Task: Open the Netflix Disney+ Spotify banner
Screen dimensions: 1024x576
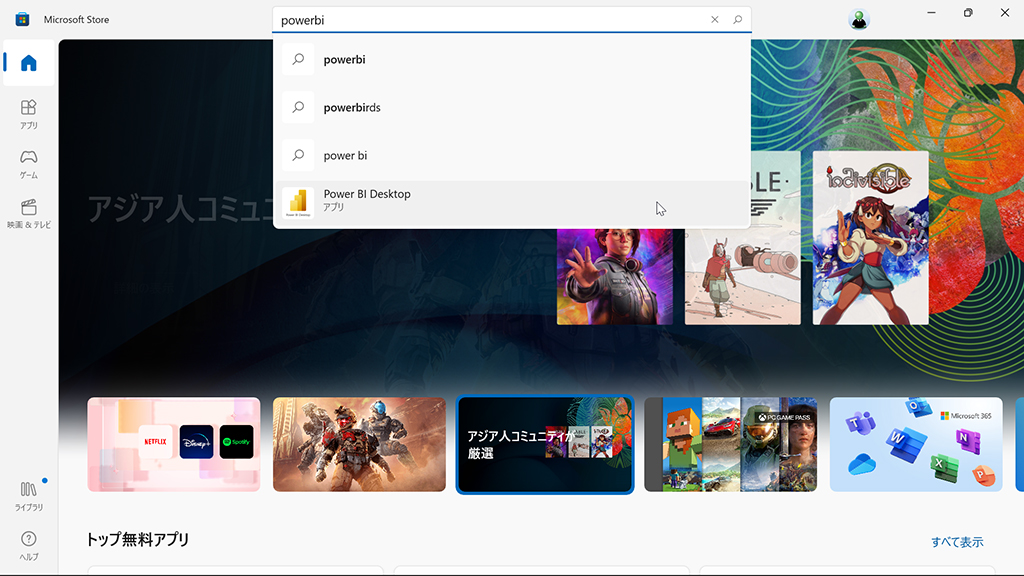Action: tap(174, 444)
